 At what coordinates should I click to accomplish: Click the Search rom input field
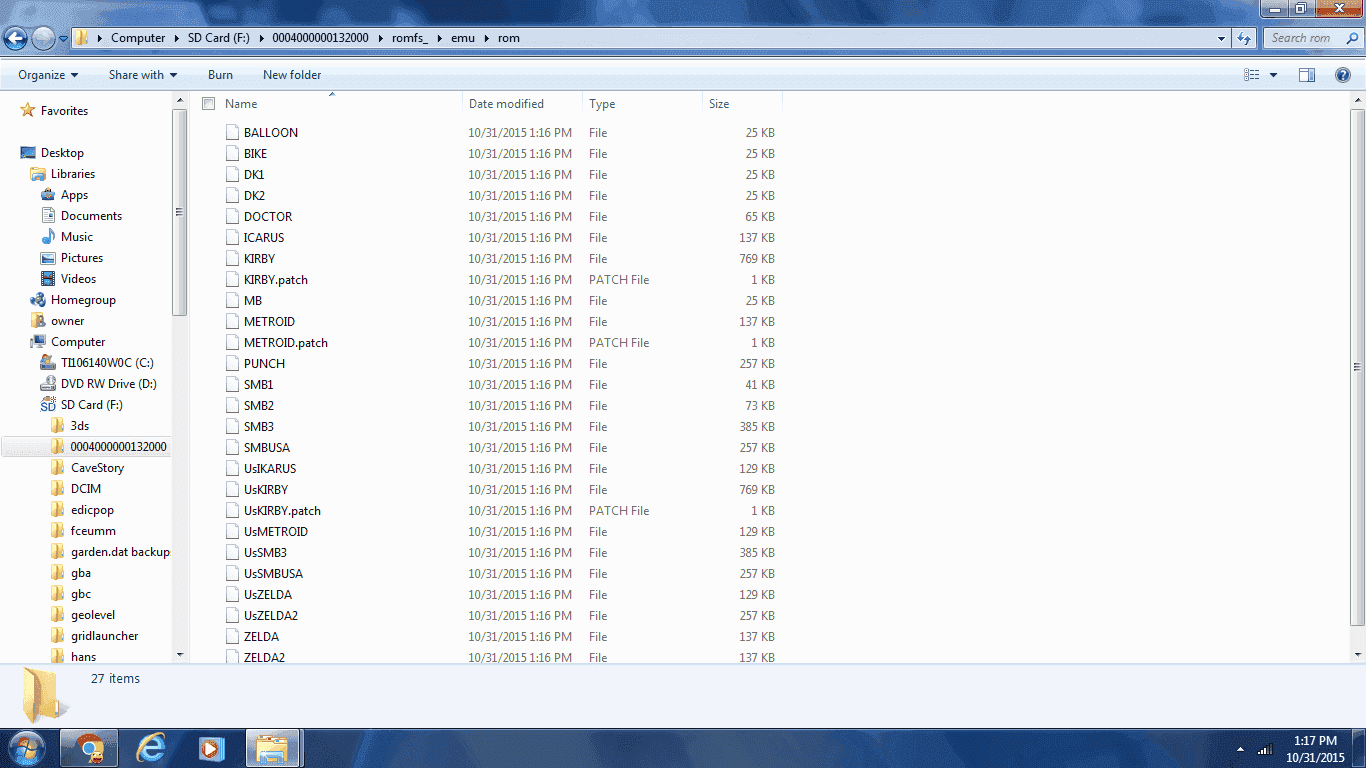(x=1312, y=38)
